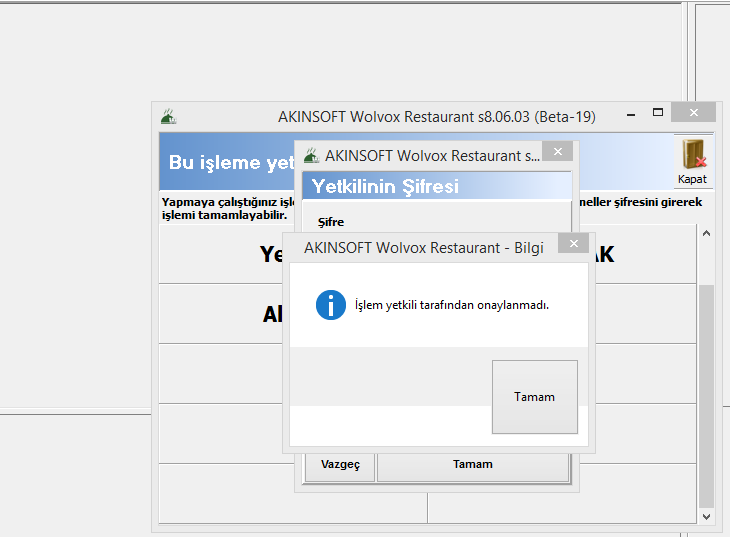Click the 'işlemi tamamlayabilir.' text line
The width and height of the screenshot is (730, 537).
coord(224,215)
